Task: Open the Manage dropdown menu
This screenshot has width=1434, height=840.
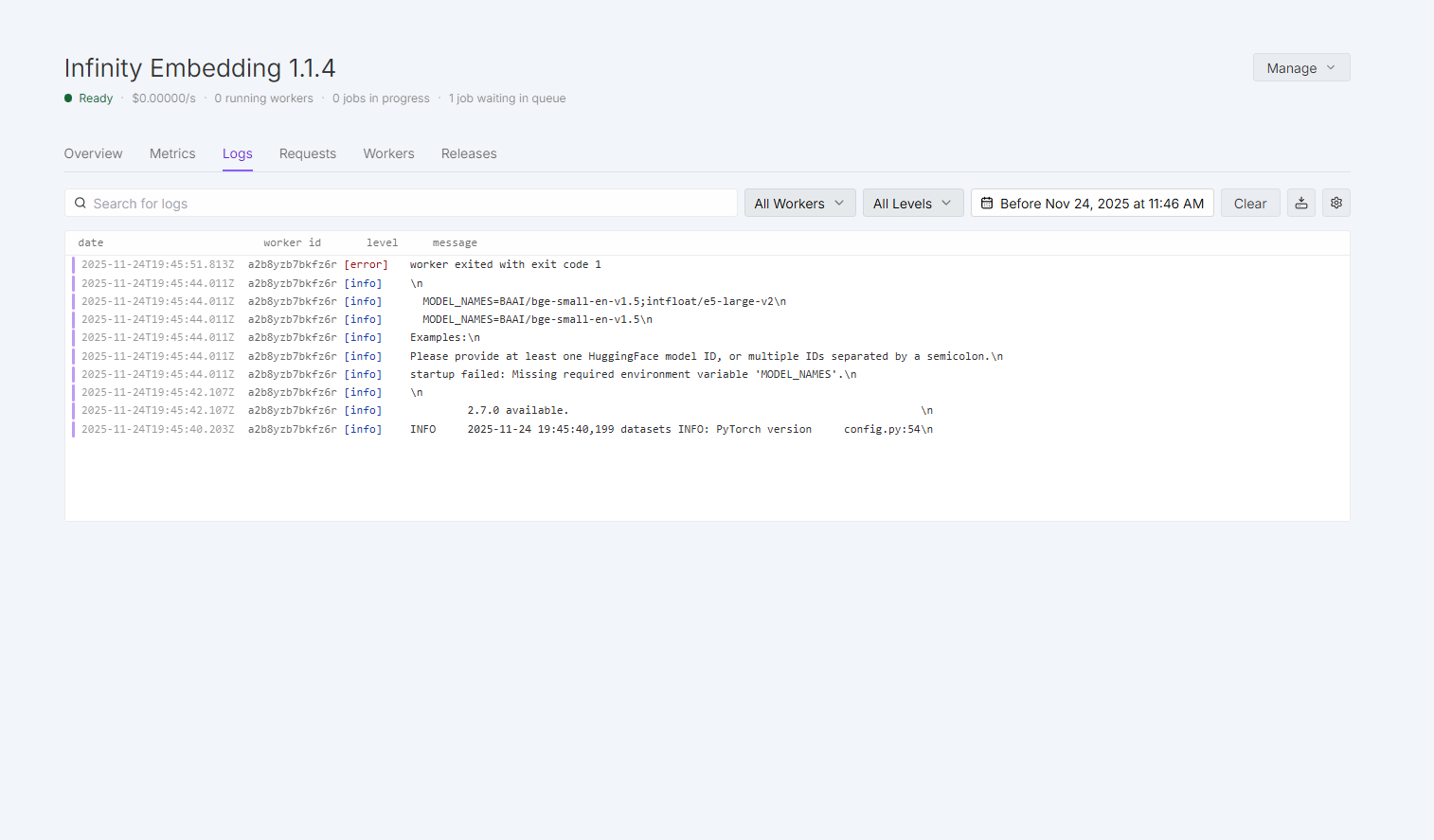Action: point(1301,67)
